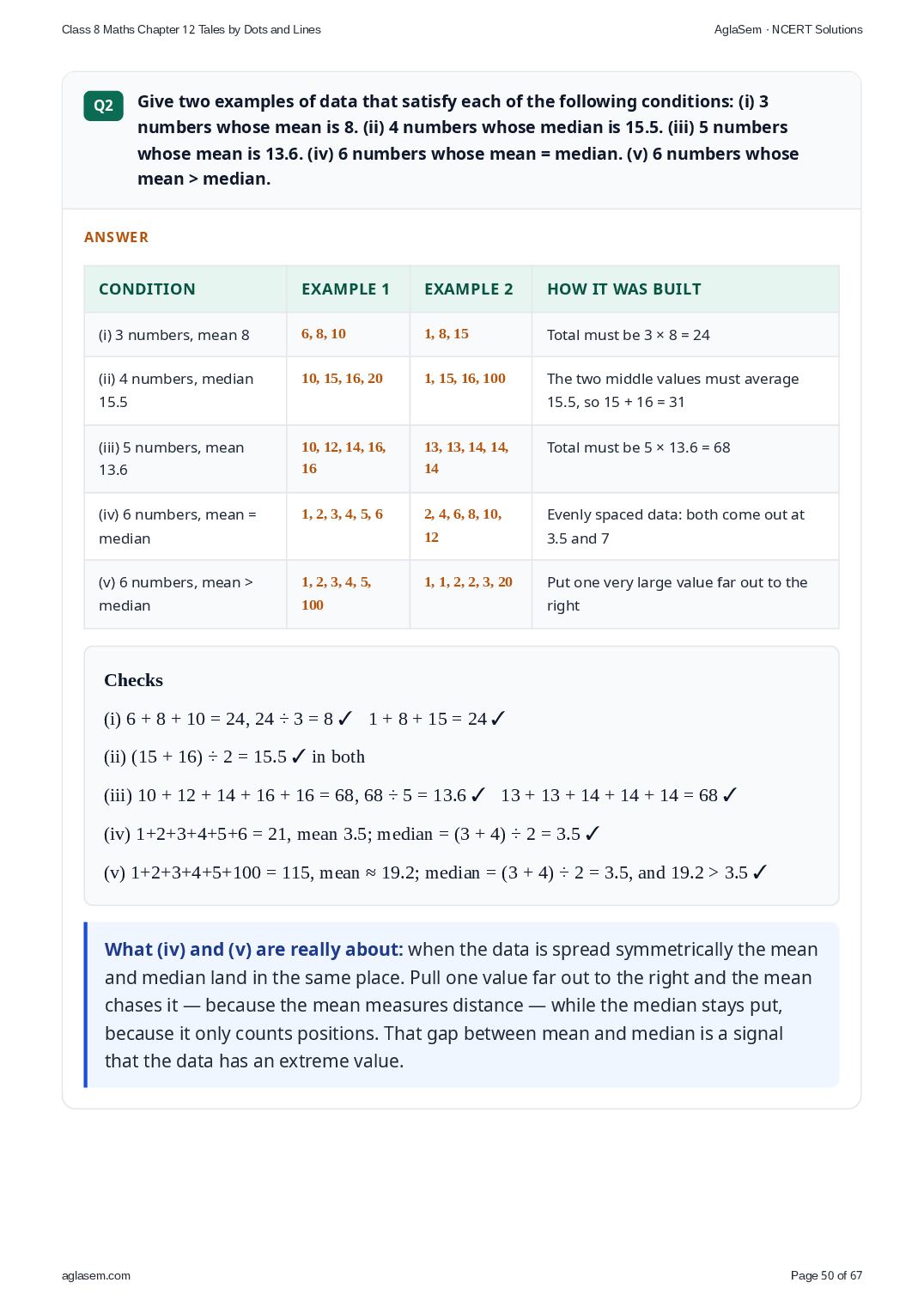Click the Checks heading

pyautogui.click(x=133, y=680)
